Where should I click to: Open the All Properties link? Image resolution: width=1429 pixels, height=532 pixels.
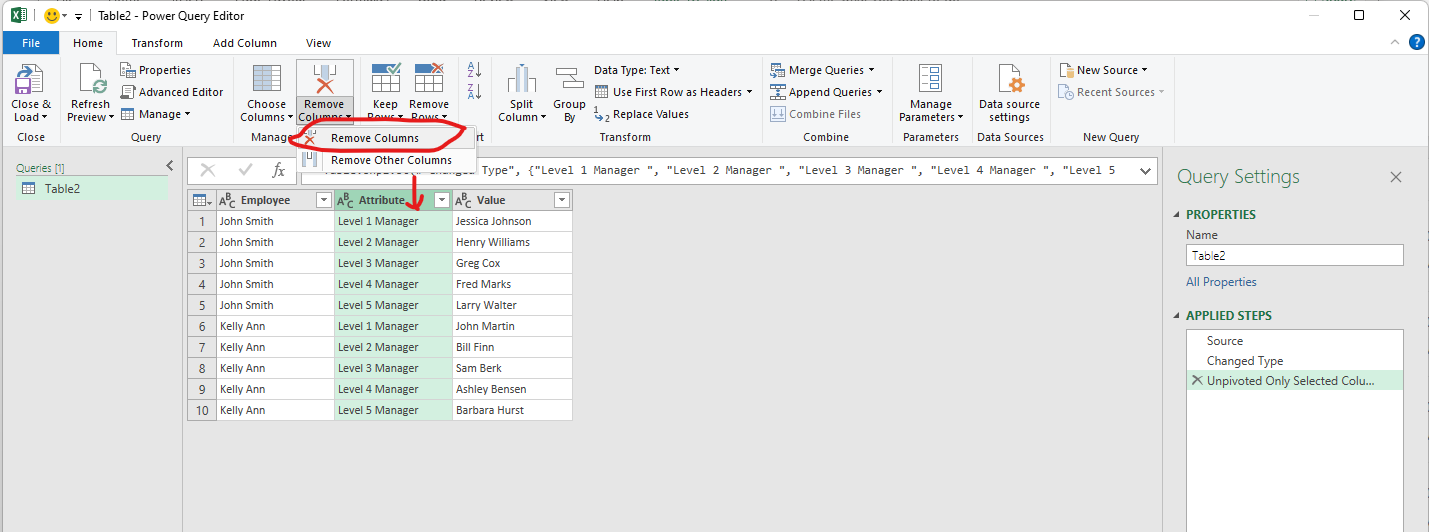coord(1221,282)
